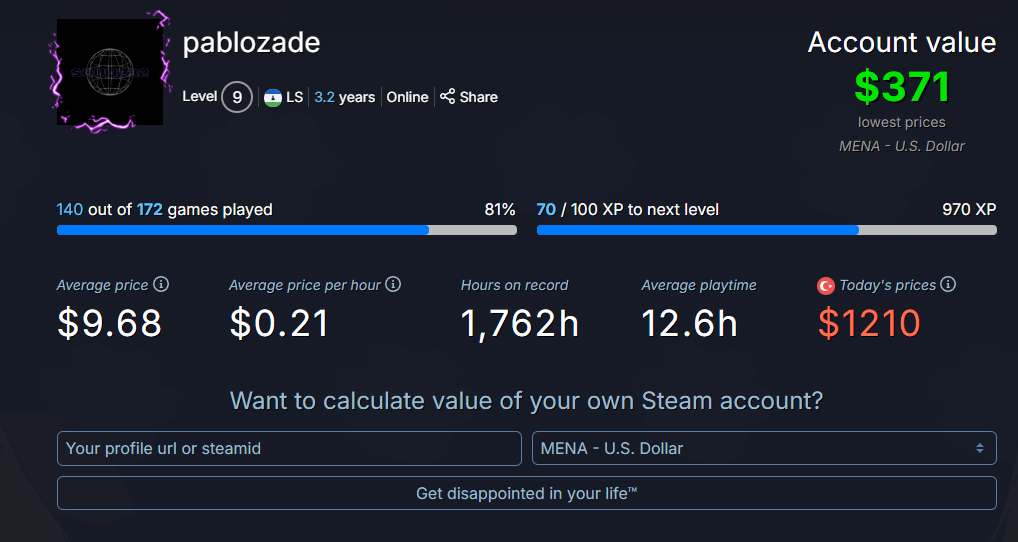Click the Turkey flag icon
The image size is (1018, 542).
pos(826,286)
